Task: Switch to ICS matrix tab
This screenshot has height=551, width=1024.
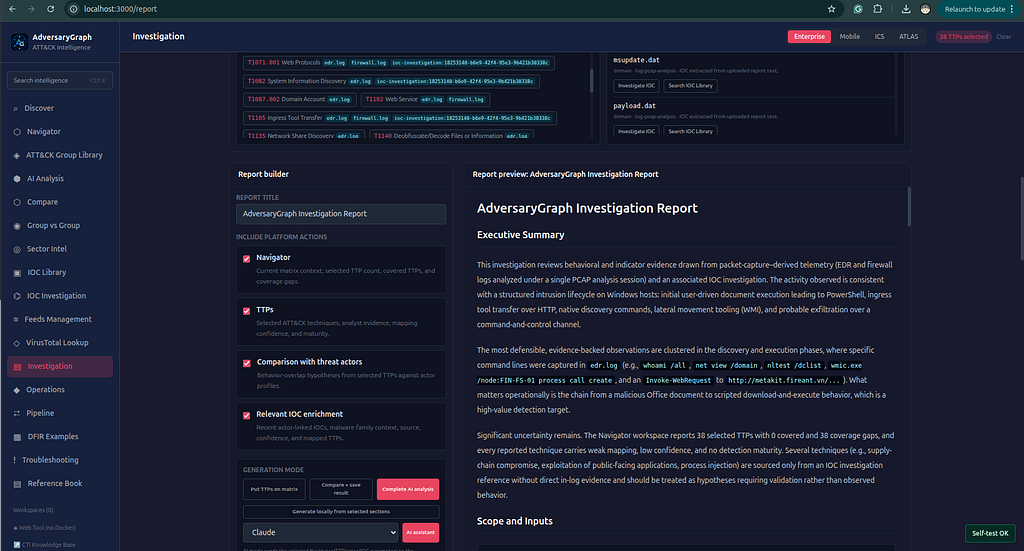Action: coord(880,37)
